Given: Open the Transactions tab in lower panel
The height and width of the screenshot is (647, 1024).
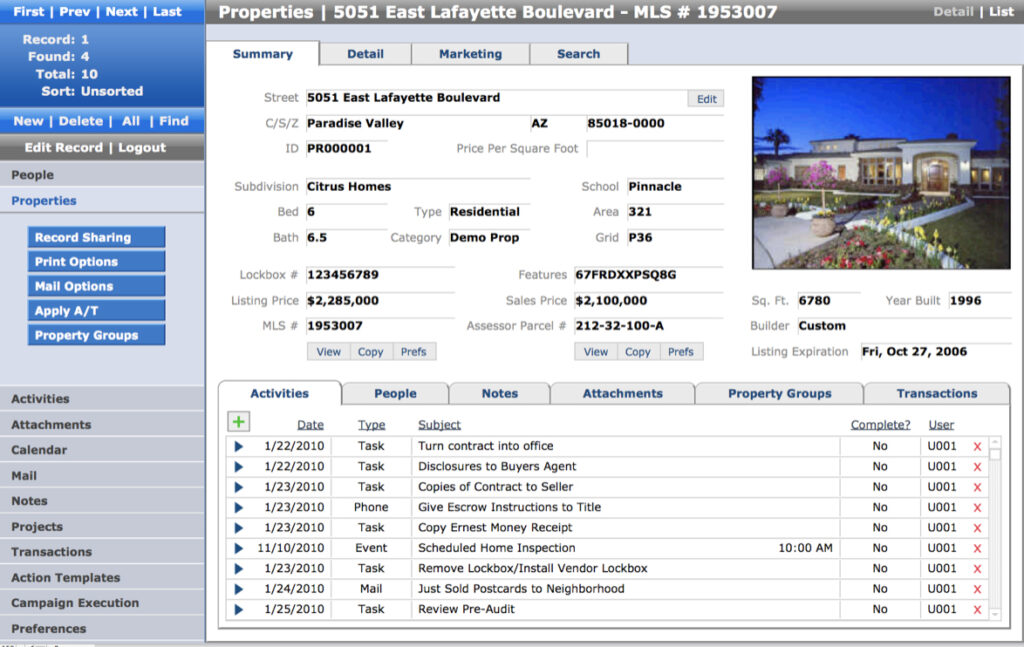Looking at the screenshot, I should [x=936, y=394].
